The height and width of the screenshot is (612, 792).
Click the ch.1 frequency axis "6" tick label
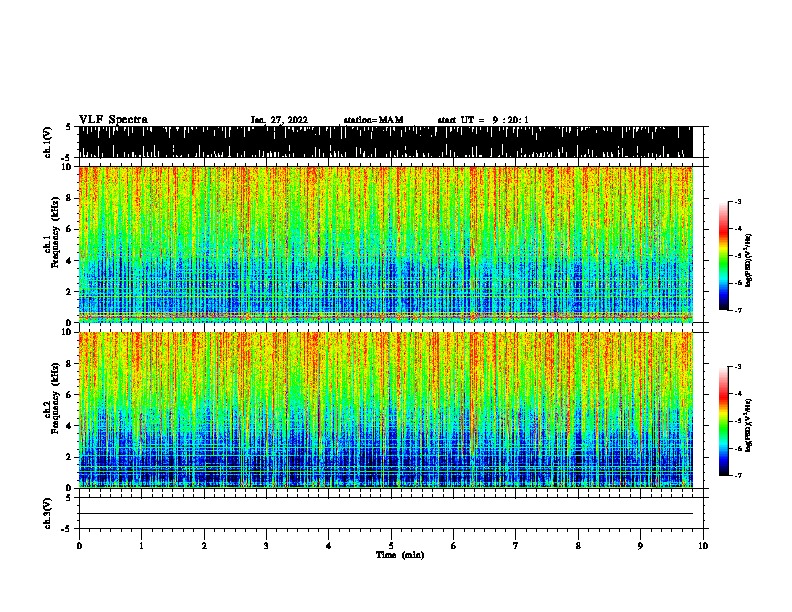[69, 229]
